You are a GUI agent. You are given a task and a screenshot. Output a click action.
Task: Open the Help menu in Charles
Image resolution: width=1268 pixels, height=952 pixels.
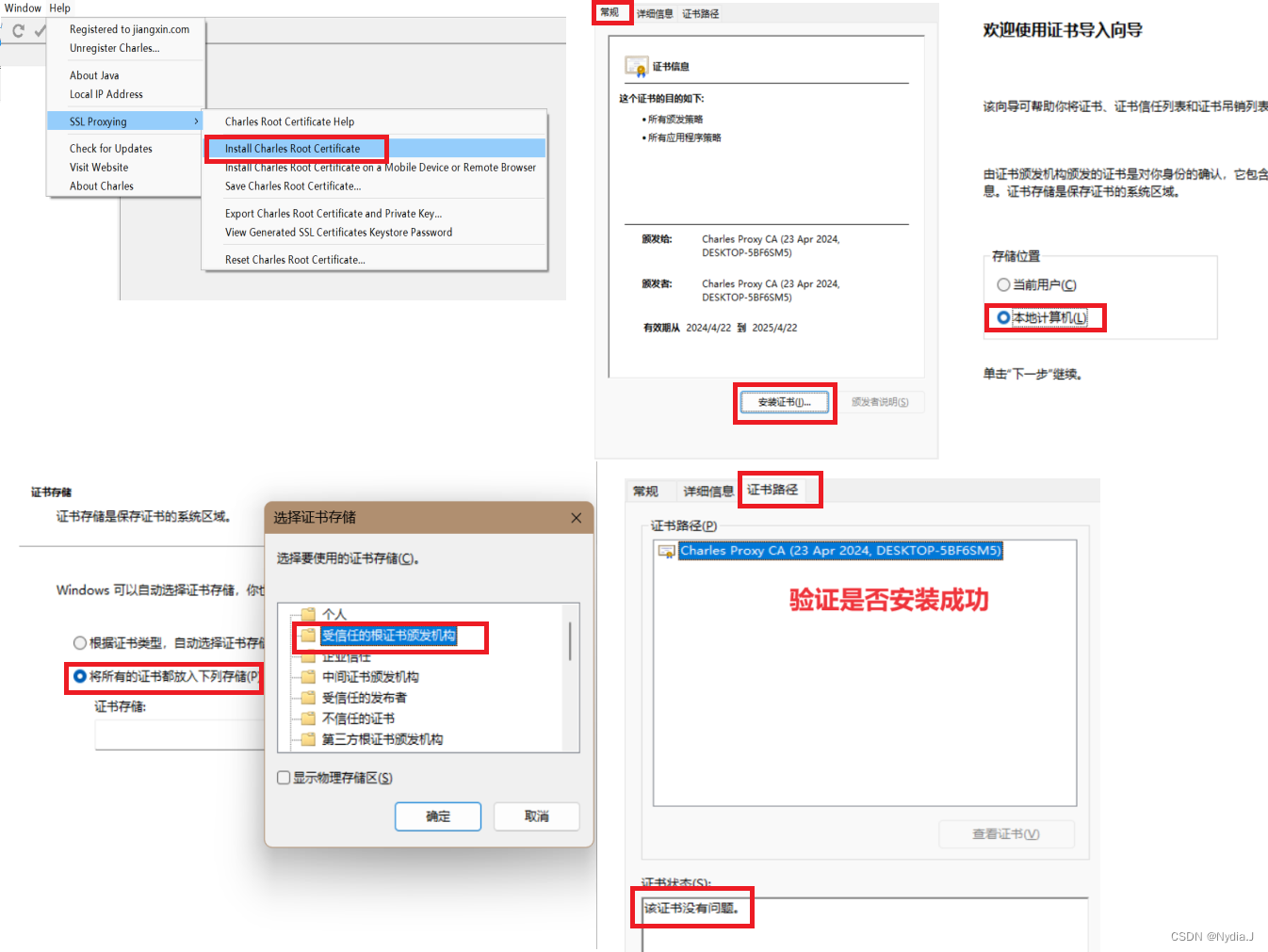(59, 8)
